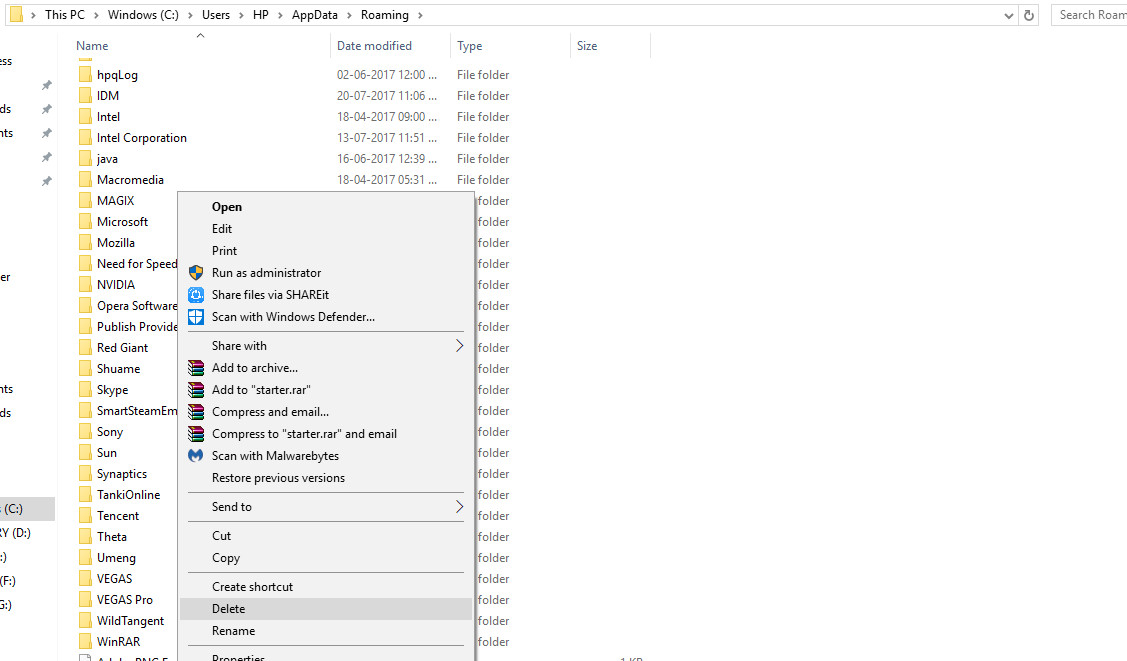Select the Theta folder name

[x=111, y=537]
